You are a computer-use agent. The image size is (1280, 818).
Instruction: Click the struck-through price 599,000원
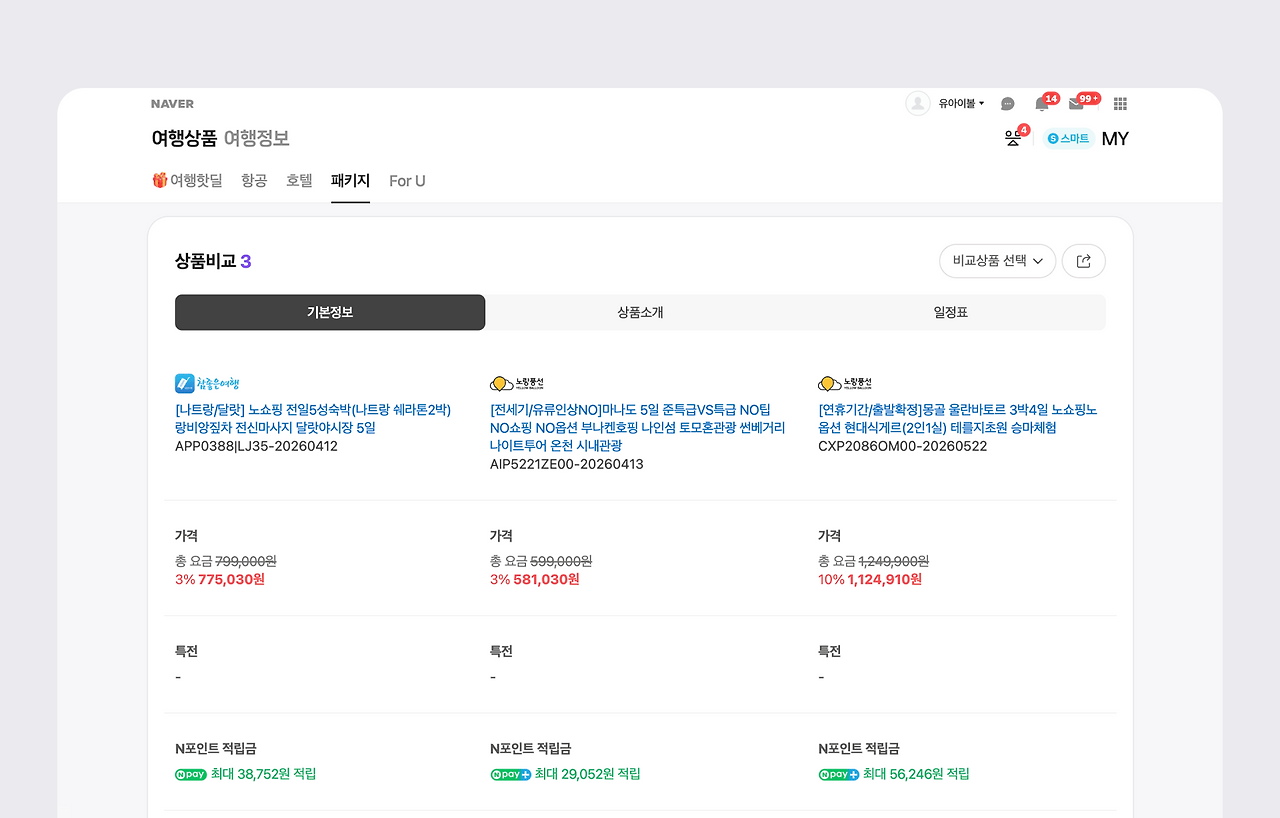coord(561,561)
